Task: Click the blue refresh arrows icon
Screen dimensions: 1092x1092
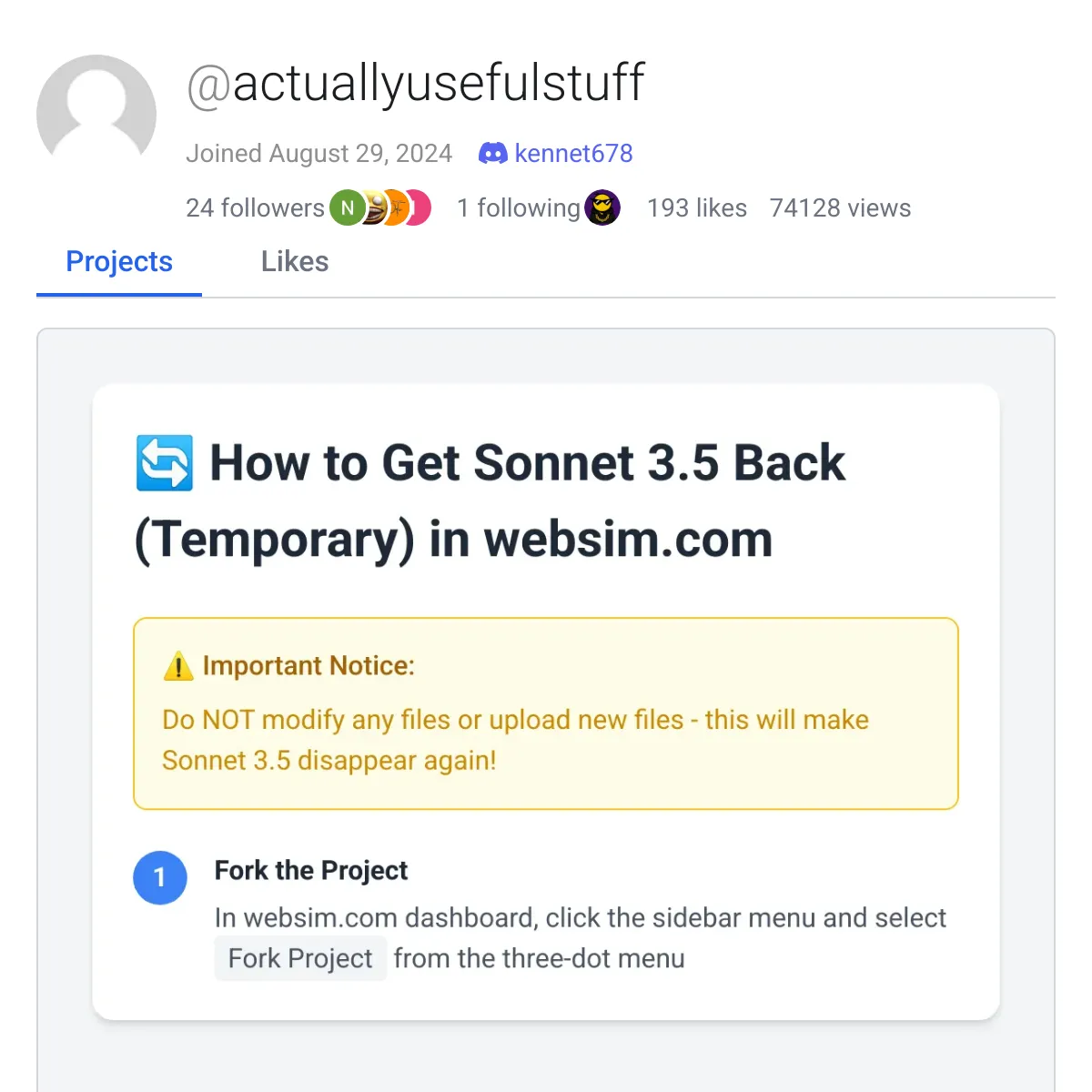Action: pos(165,463)
